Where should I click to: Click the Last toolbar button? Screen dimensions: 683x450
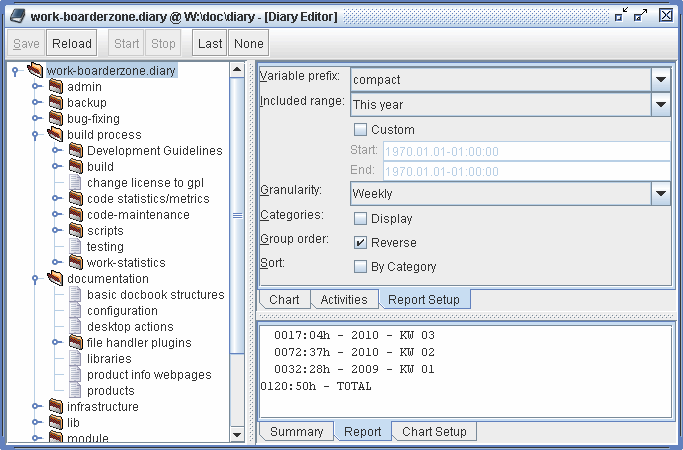pyautogui.click(x=210, y=43)
